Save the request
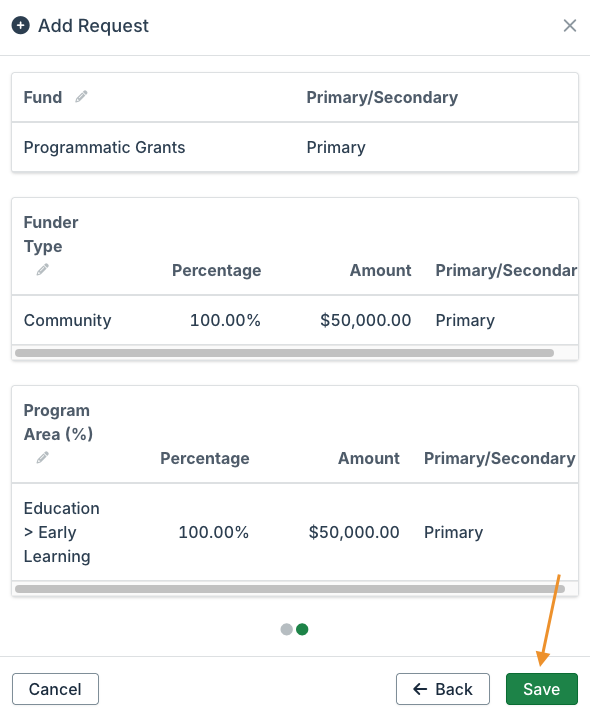This screenshot has height=716, width=590. pos(542,689)
